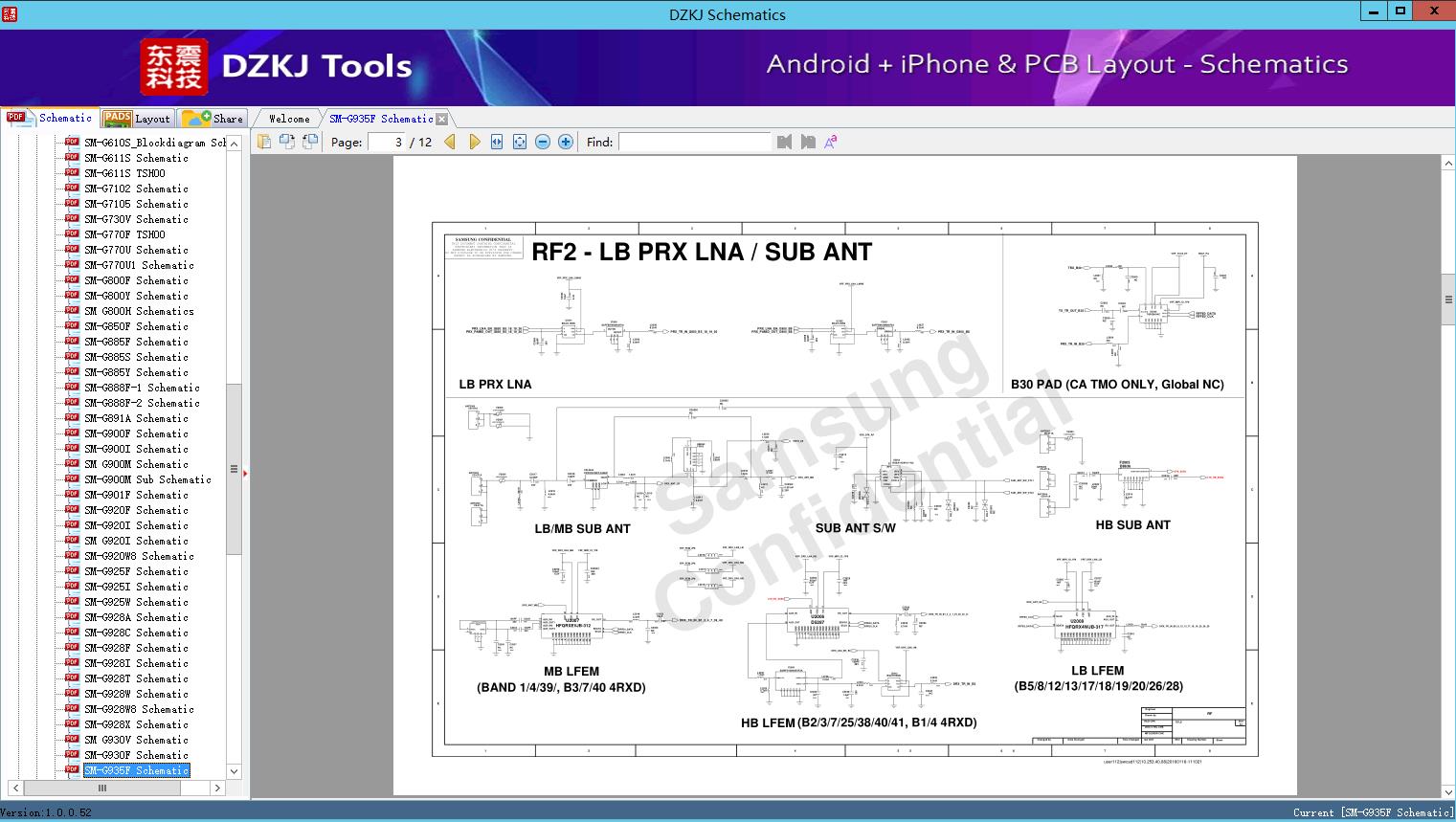Screen dimensions: 1456x822
Task: Close the SM-G935F Schematic tab
Action: [441, 119]
